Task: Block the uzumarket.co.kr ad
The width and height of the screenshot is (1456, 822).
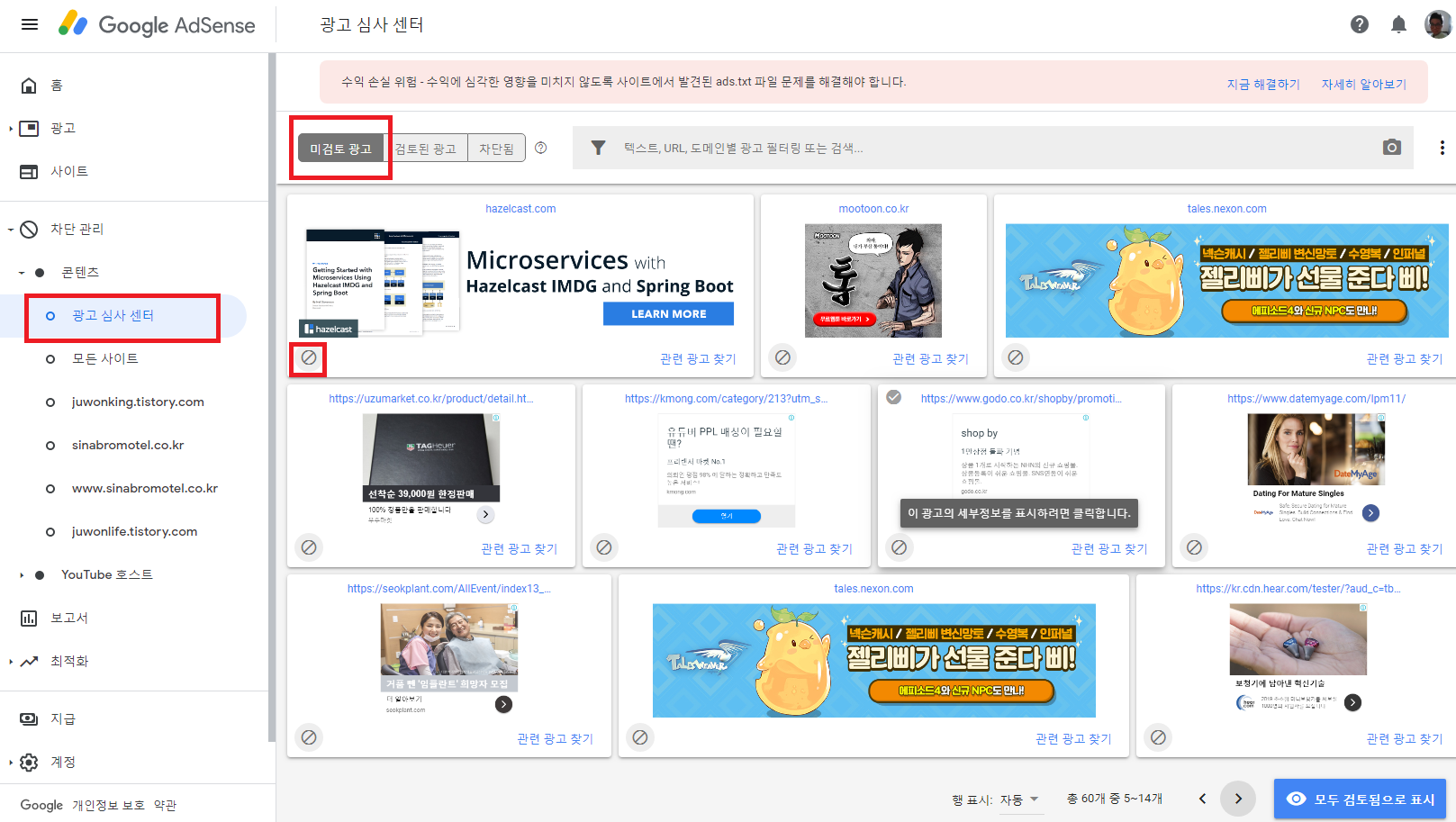Action: pyautogui.click(x=309, y=547)
